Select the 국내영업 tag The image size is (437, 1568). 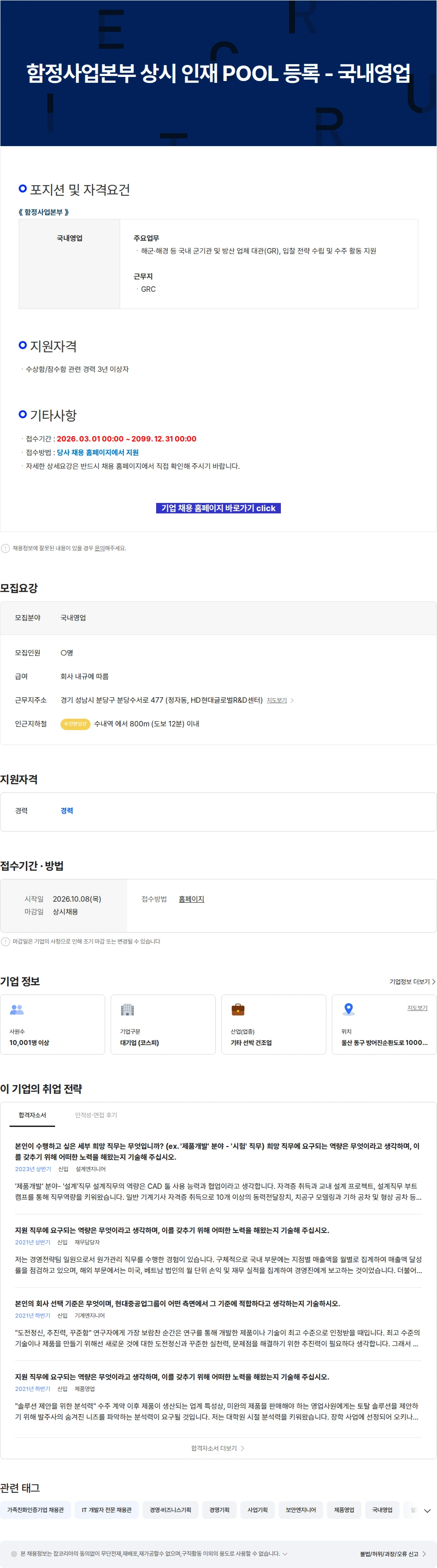(x=382, y=1510)
